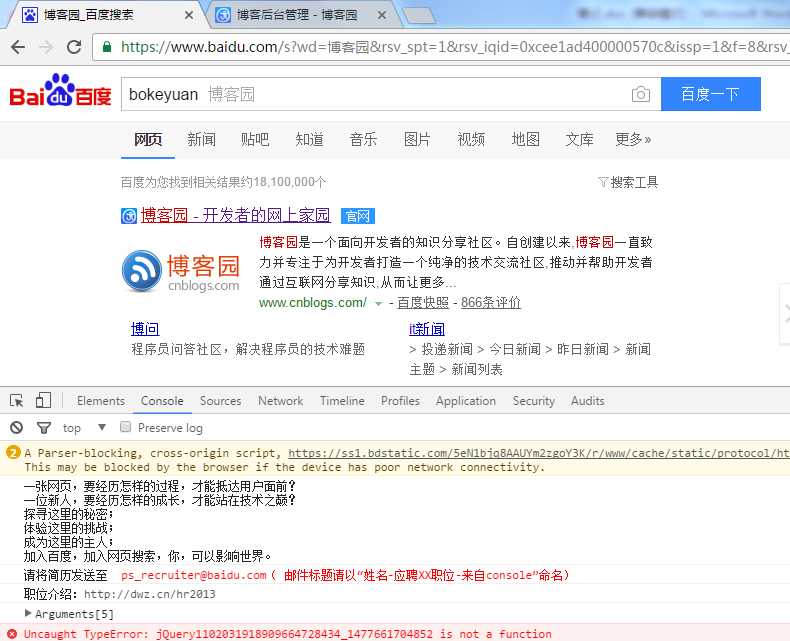The image size is (790, 641).
Task: Open the DevTools Security panel
Action: point(534,401)
